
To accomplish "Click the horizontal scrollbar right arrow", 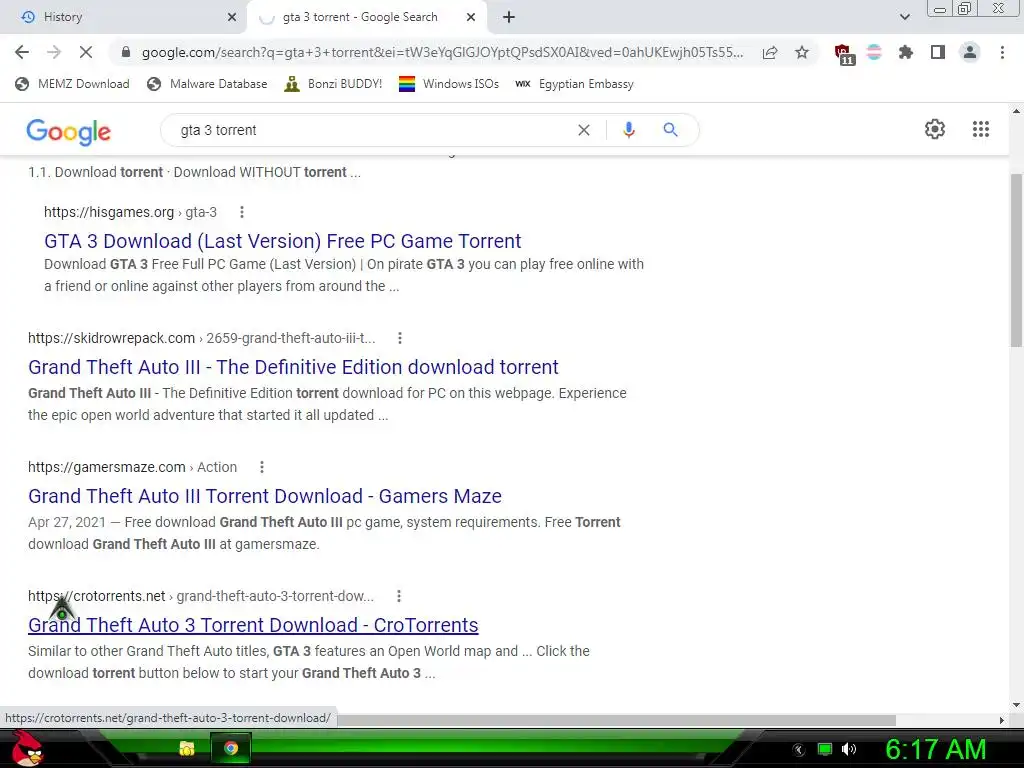I will point(1002,720).
